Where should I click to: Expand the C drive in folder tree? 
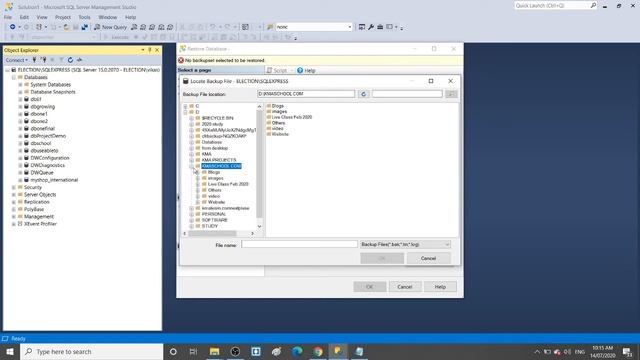[x=185, y=106]
